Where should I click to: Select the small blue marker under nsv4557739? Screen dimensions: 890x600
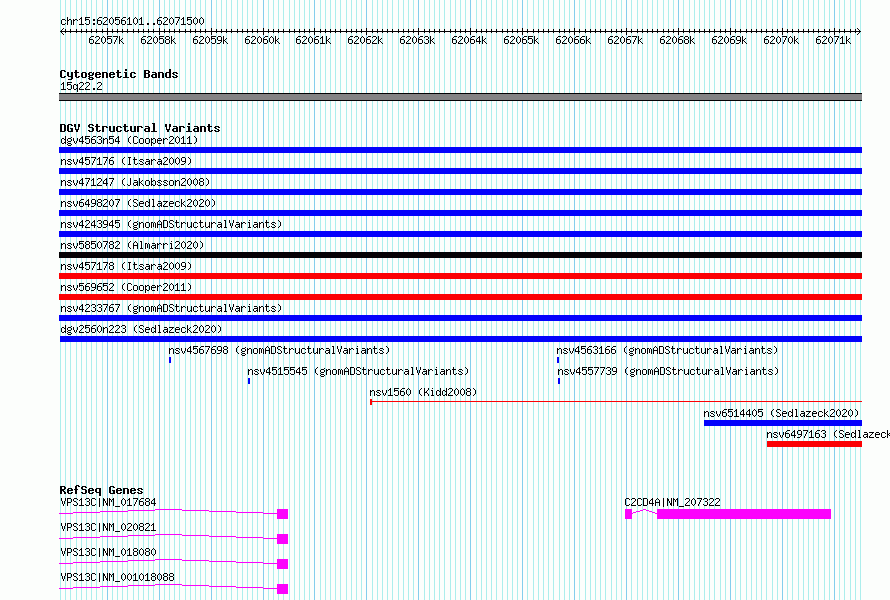559,381
